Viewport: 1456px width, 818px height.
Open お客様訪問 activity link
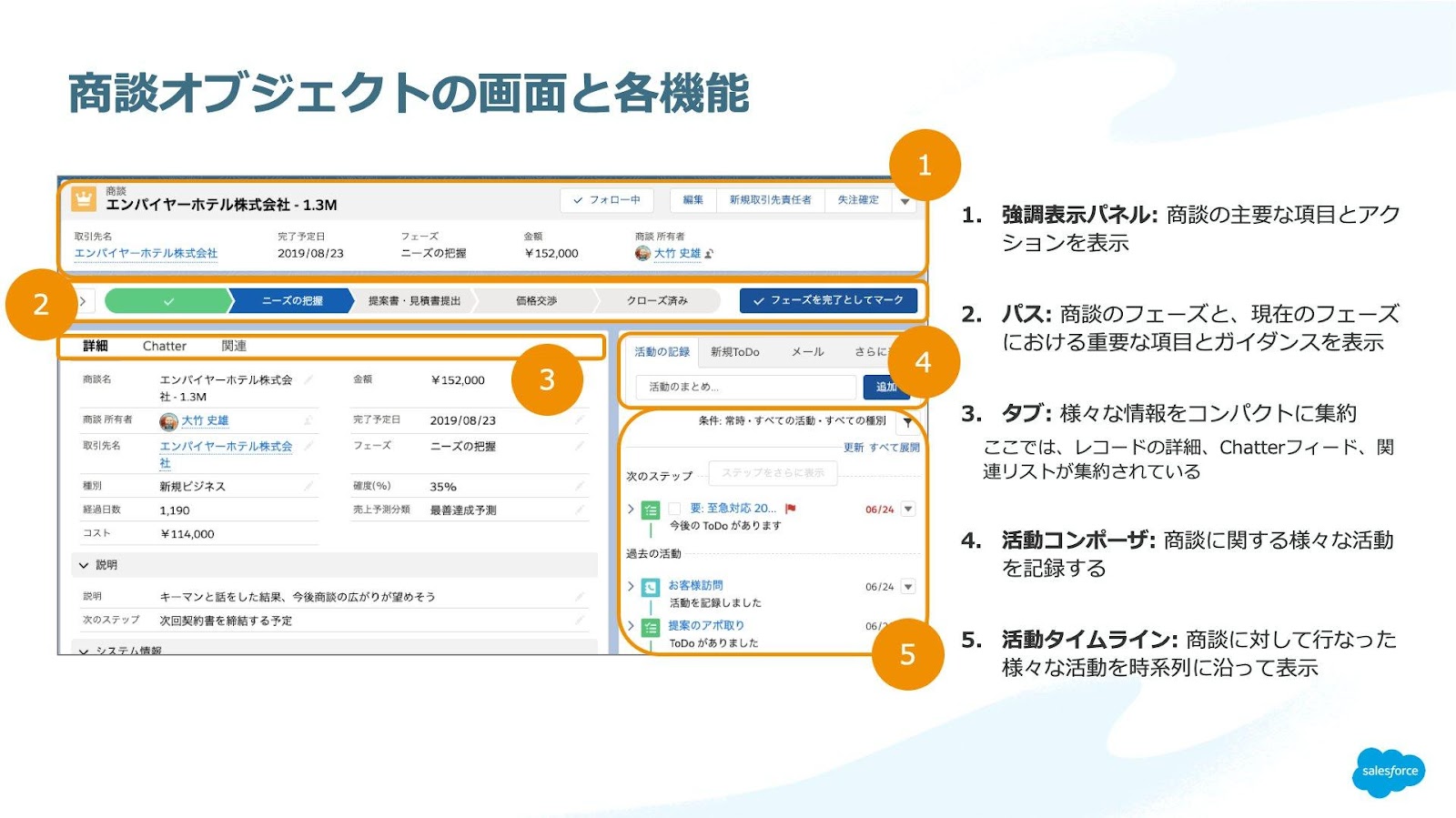[695, 586]
